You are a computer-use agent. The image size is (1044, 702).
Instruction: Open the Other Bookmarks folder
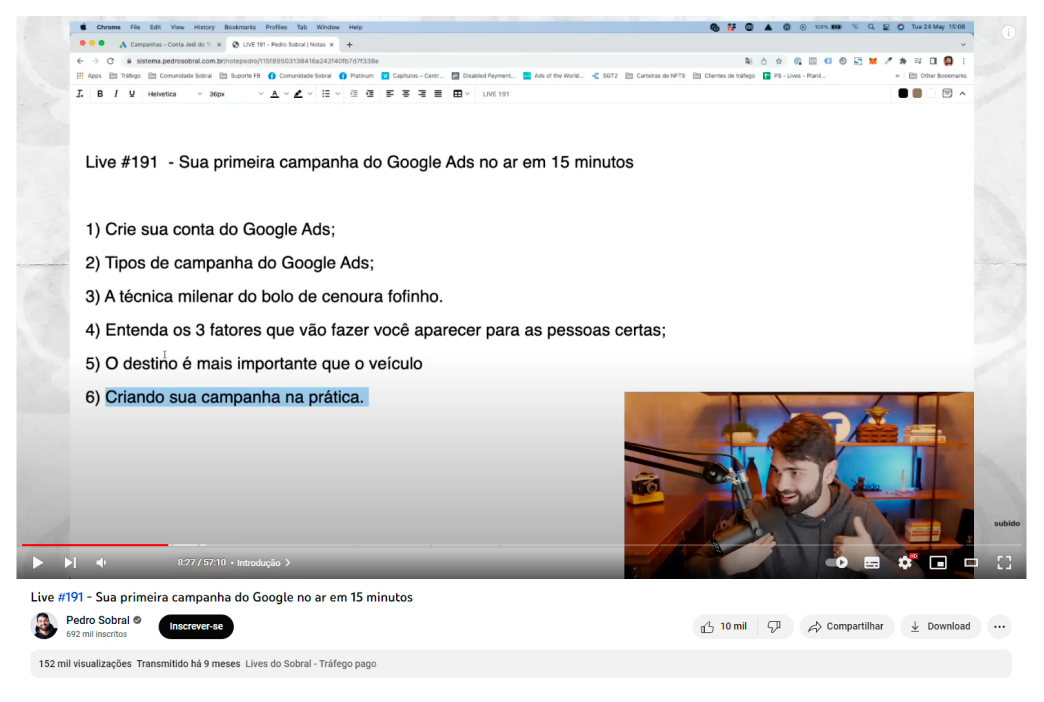click(937, 76)
